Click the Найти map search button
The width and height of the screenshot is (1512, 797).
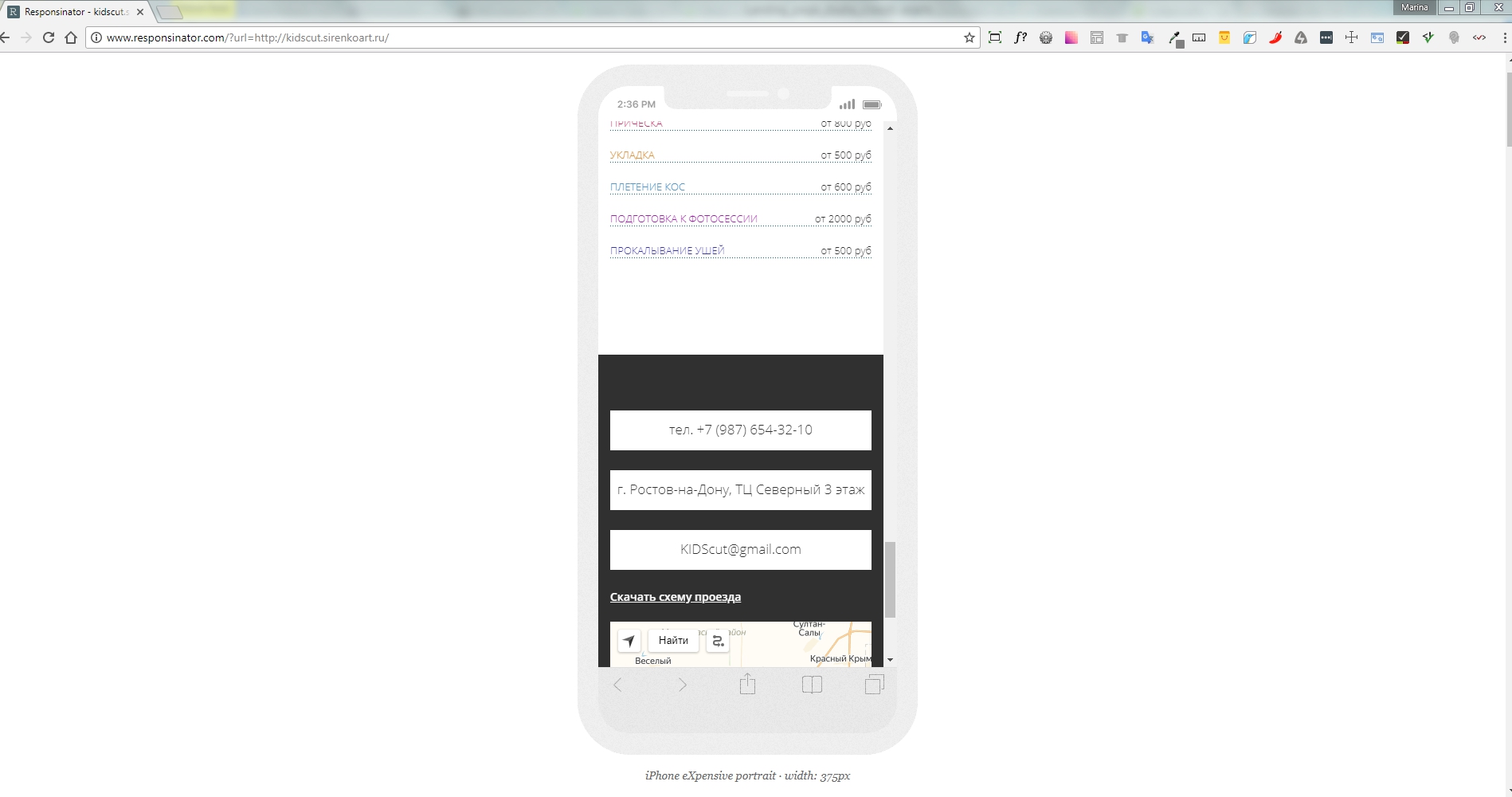point(673,641)
